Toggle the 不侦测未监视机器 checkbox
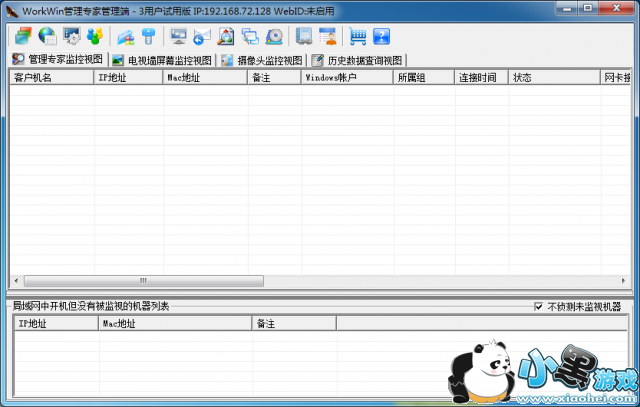 tap(538, 307)
